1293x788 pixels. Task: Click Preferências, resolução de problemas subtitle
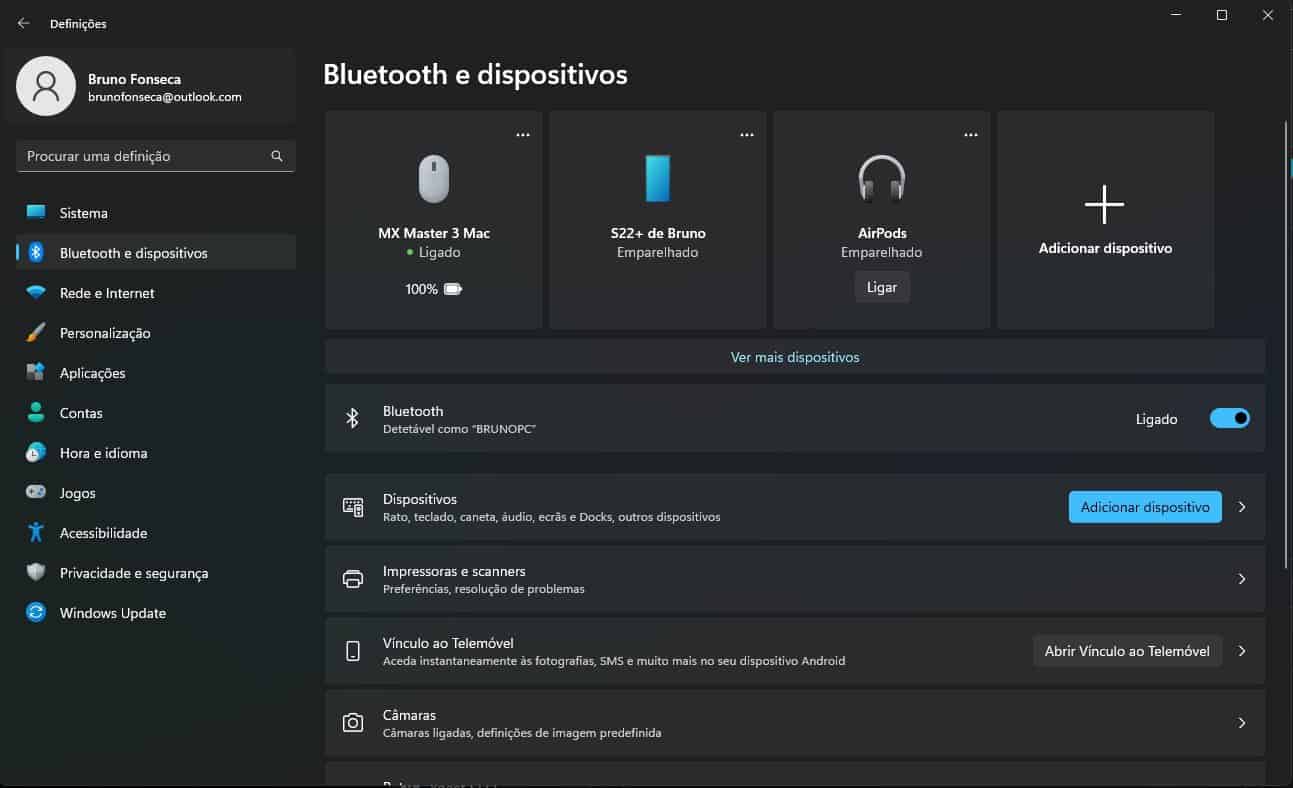point(484,589)
